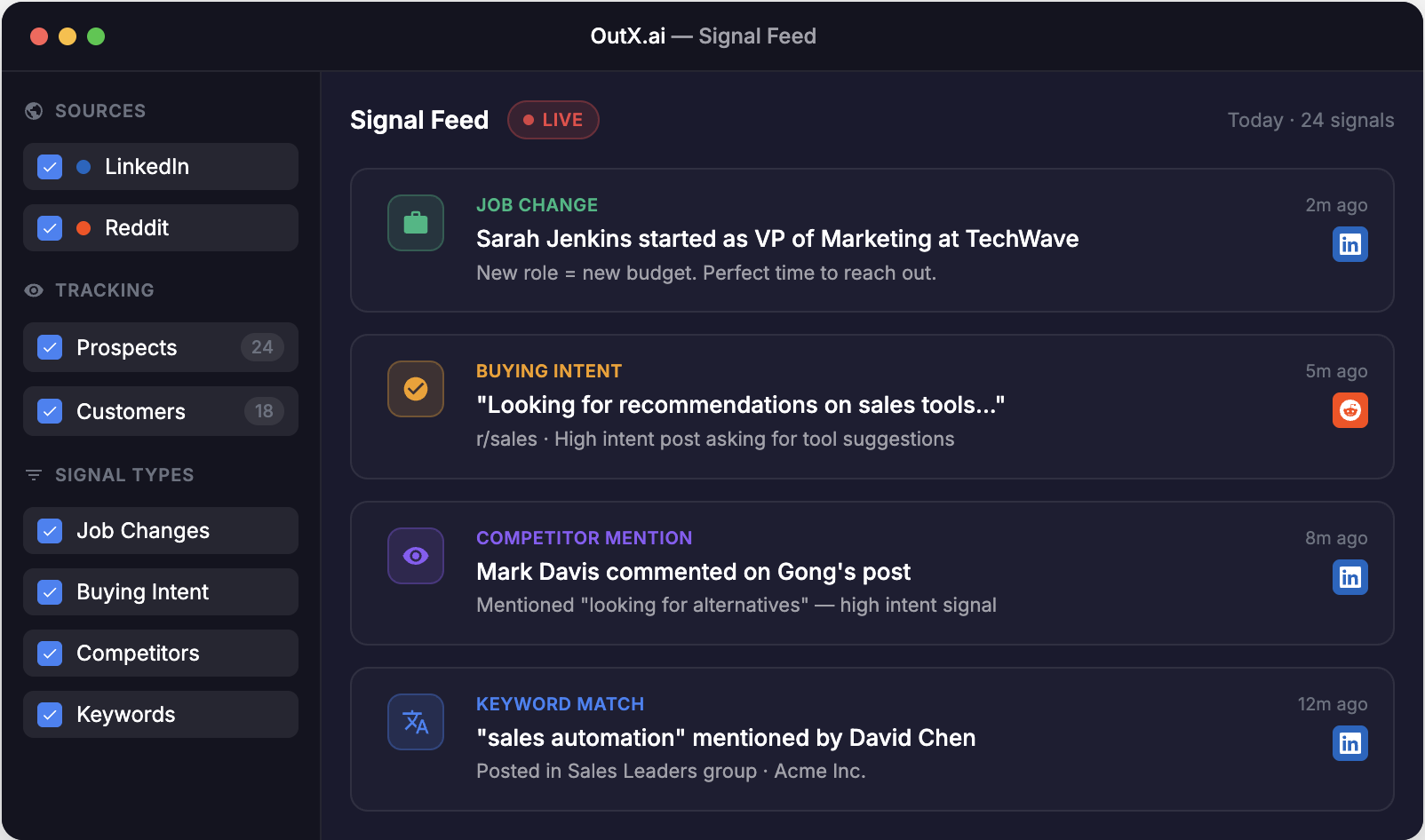Screen dimensions: 1425x840
Task: Open LinkedIn icon on Mark Davis signal
Action: 1349,577
